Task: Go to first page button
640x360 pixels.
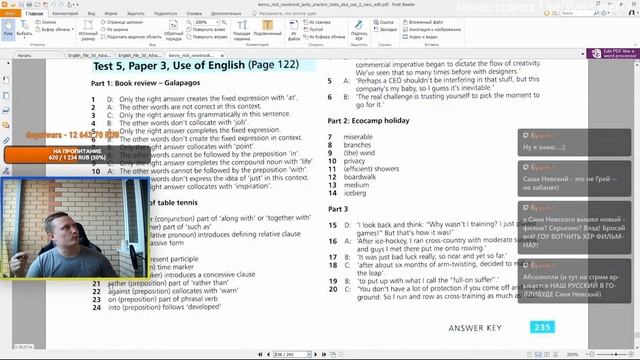Action: point(260,354)
